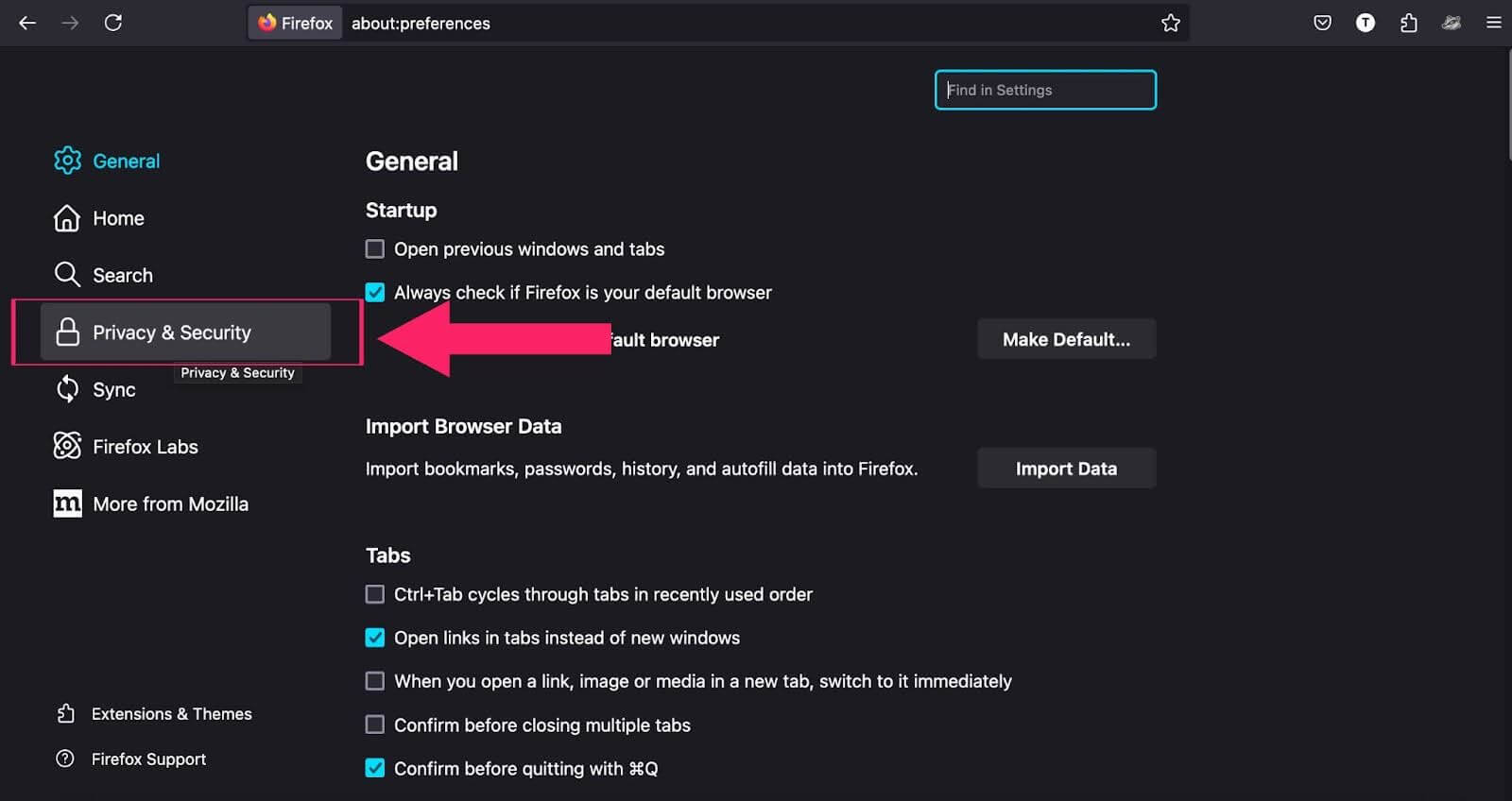
Task: Uncheck Confirm before quitting with ⌘Q
Action: [x=375, y=768]
